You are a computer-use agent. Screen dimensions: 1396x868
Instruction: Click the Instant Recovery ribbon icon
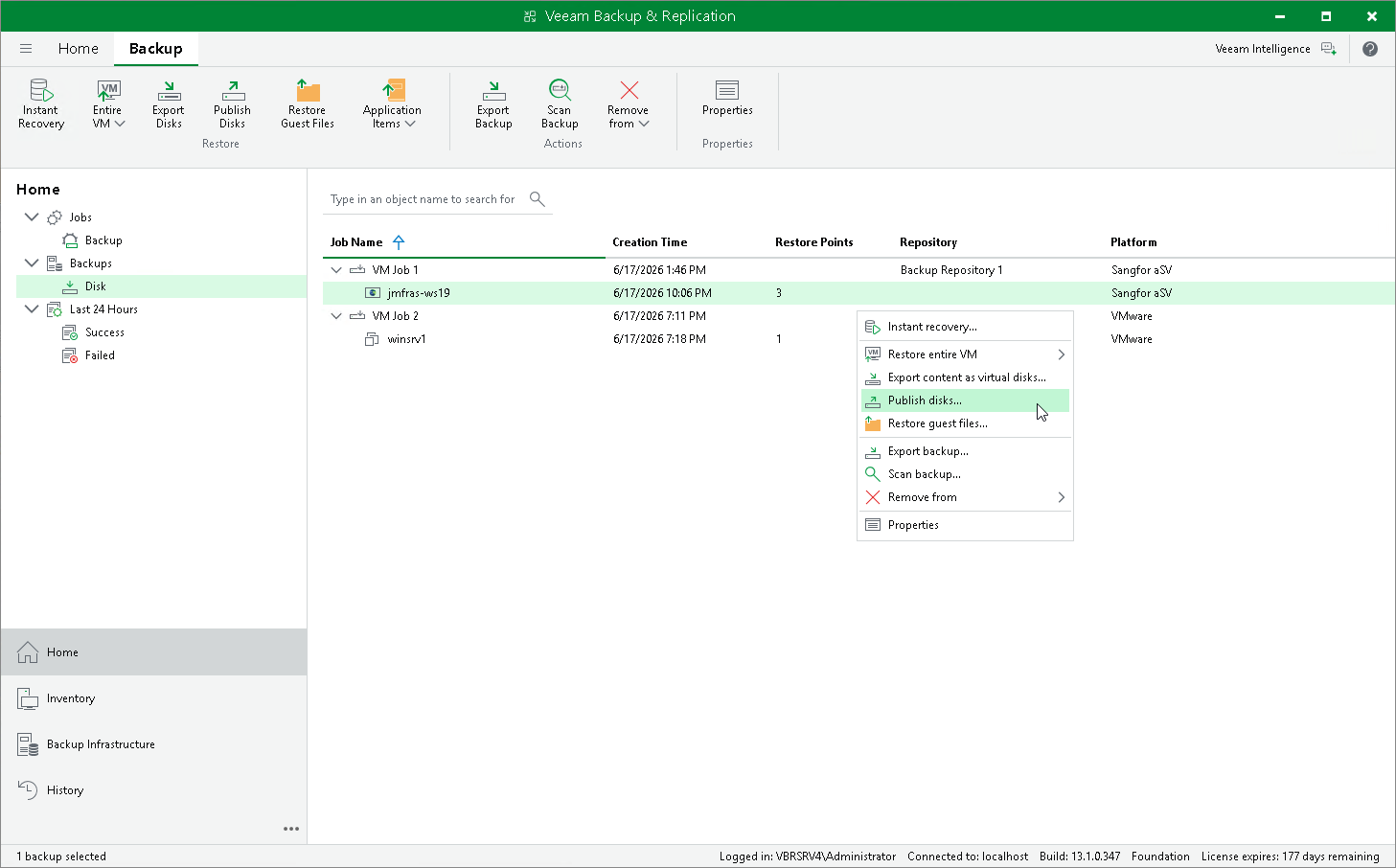(x=41, y=103)
